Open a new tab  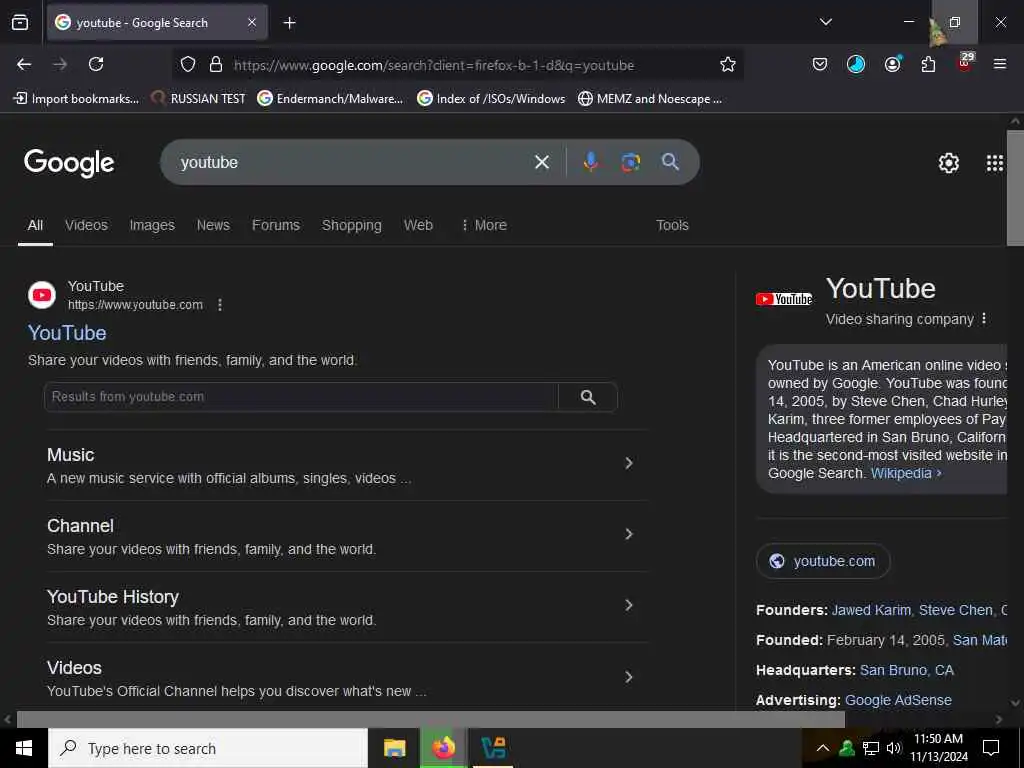289,23
